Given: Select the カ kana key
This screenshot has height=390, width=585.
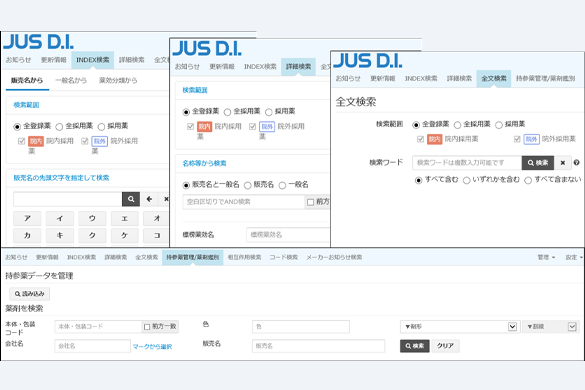Looking at the screenshot, I should pos(27,235).
